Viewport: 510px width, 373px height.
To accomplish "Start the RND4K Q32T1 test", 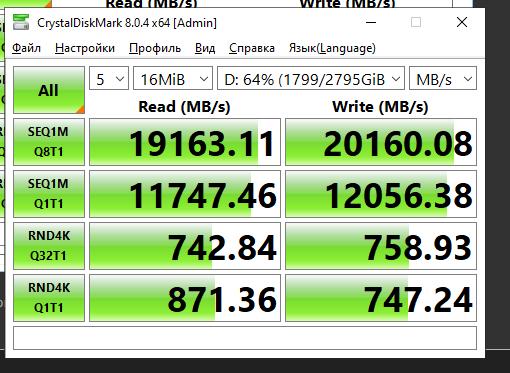I will [49, 246].
